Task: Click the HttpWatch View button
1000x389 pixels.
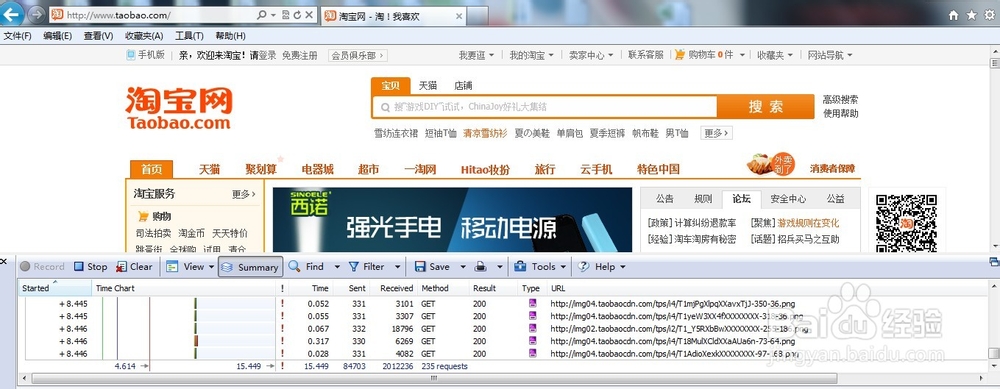Action: point(186,267)
